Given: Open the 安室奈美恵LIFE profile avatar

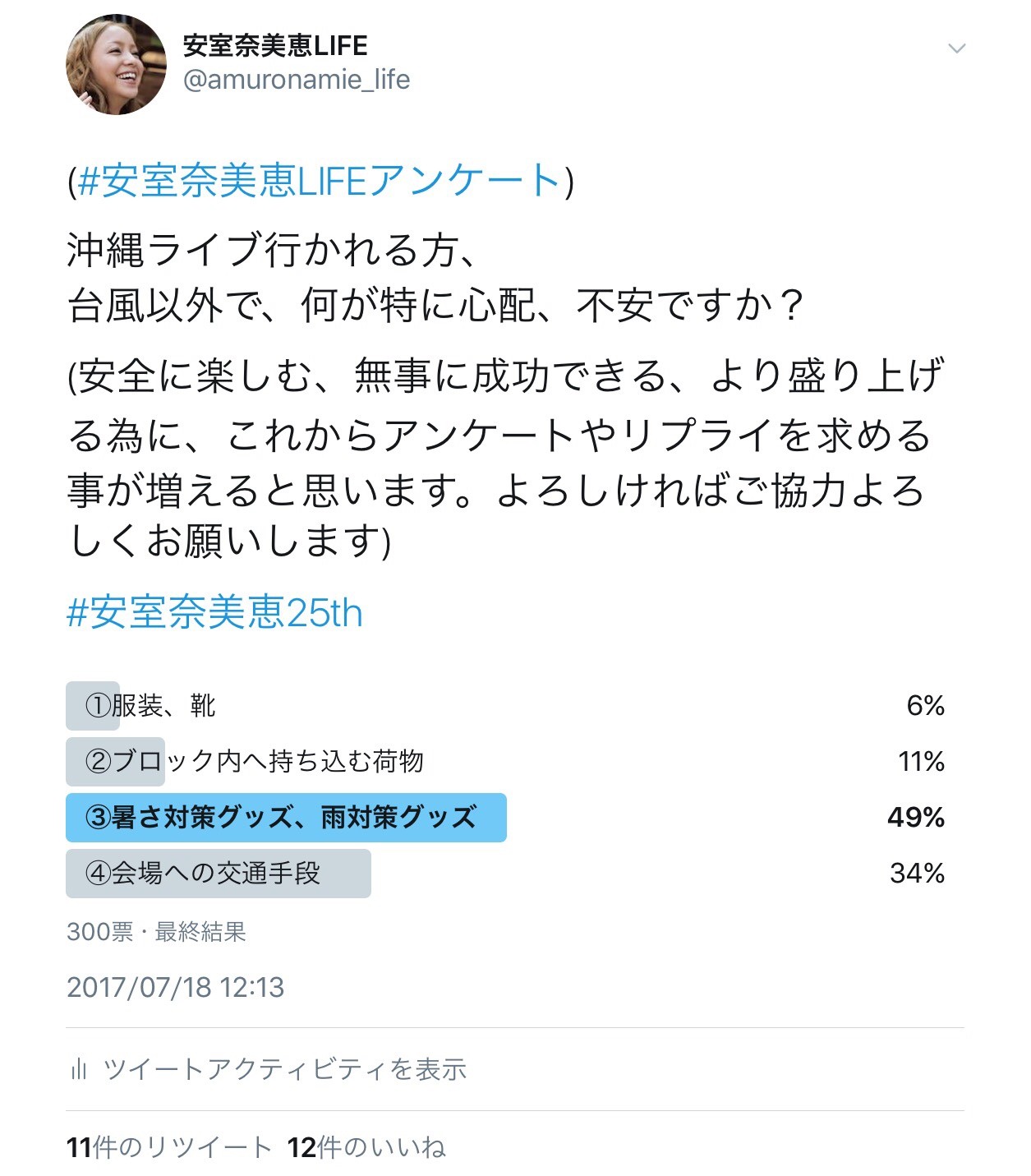Looking at the screenshot, I should pyautogui.click(x=116, y=64).
